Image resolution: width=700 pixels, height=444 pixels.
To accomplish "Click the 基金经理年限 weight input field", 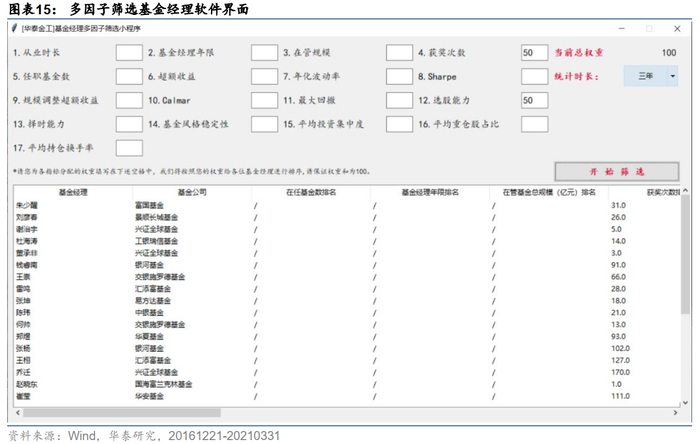I will [264, 53].
